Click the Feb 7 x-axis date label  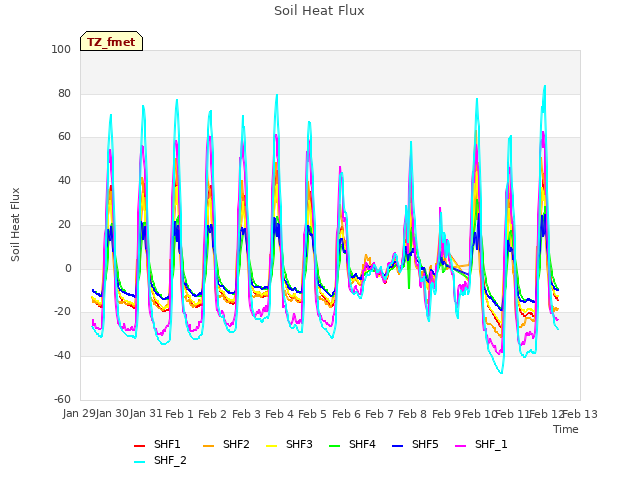click(379, 414)
